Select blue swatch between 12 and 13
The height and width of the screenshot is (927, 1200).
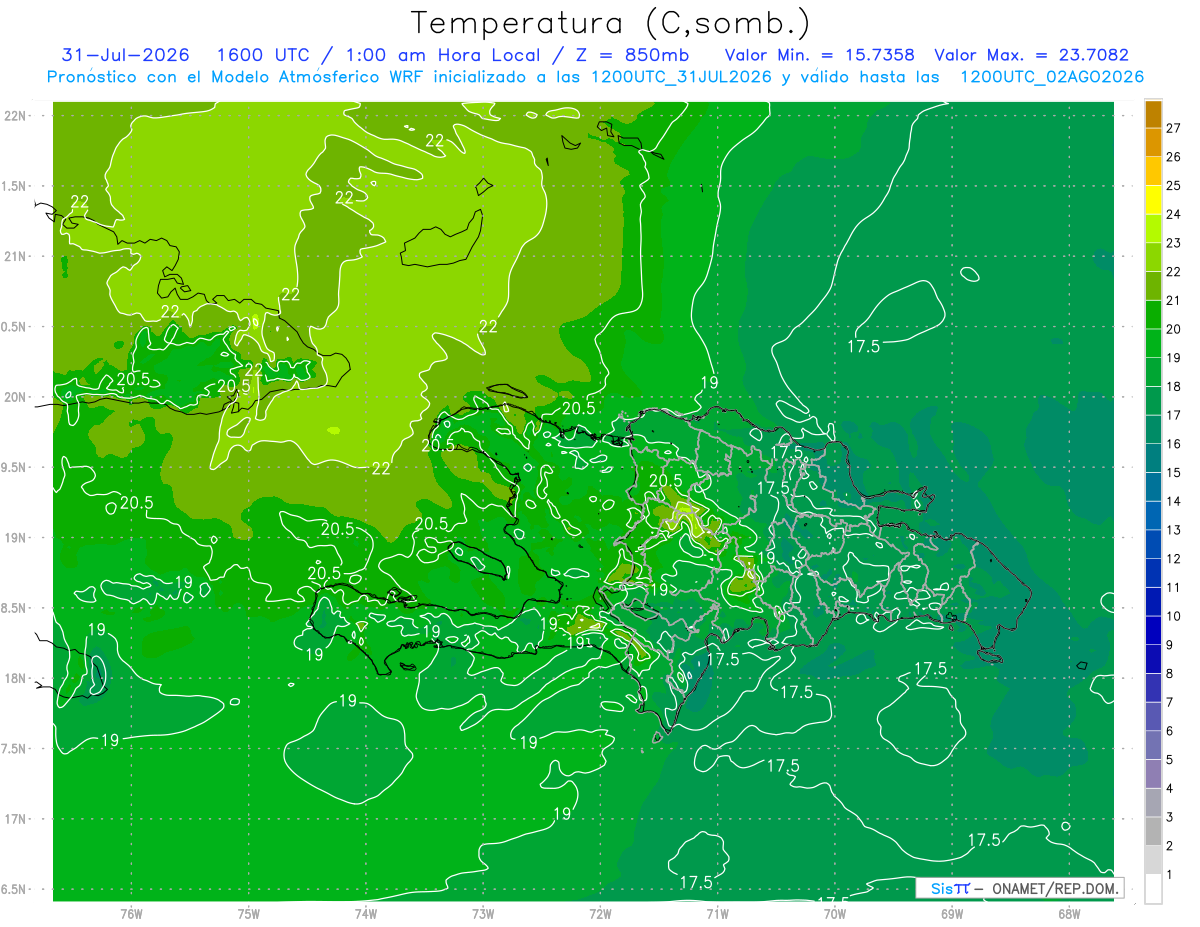click(1153, 545)
